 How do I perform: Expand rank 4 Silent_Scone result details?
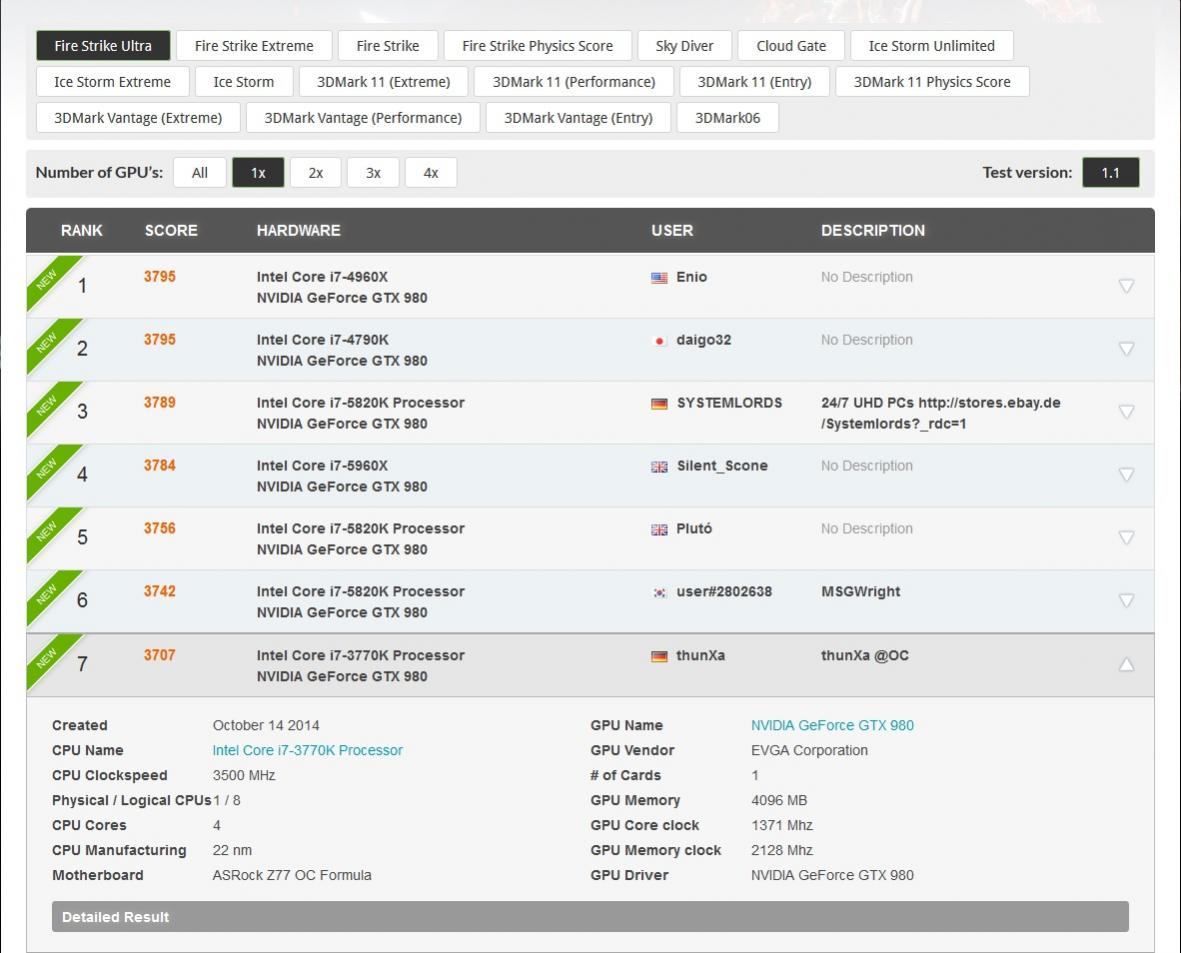tap(1126, 475)
